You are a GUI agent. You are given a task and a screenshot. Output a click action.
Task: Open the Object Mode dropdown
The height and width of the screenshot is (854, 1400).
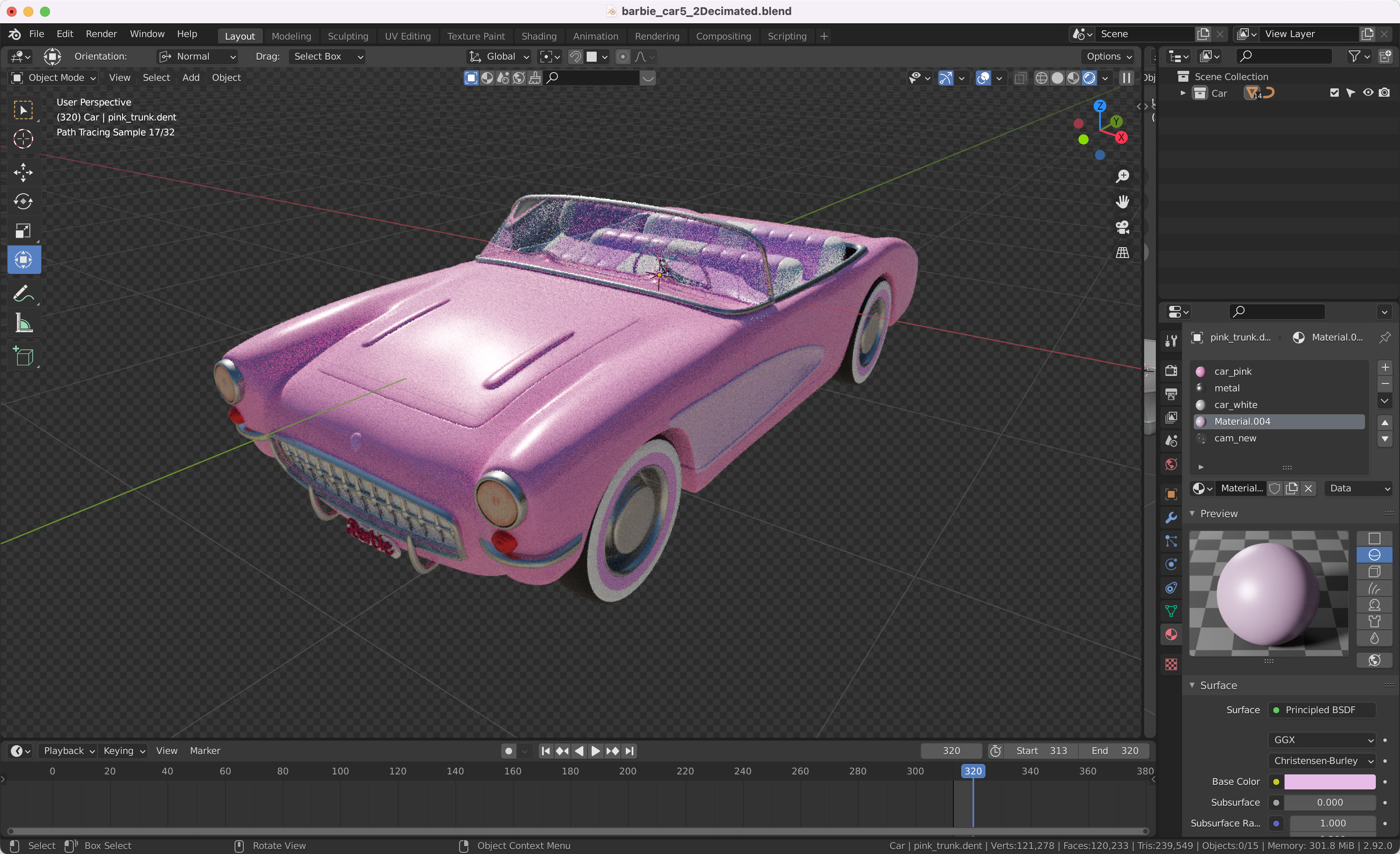pyautogui.click(x=53, y=78)
